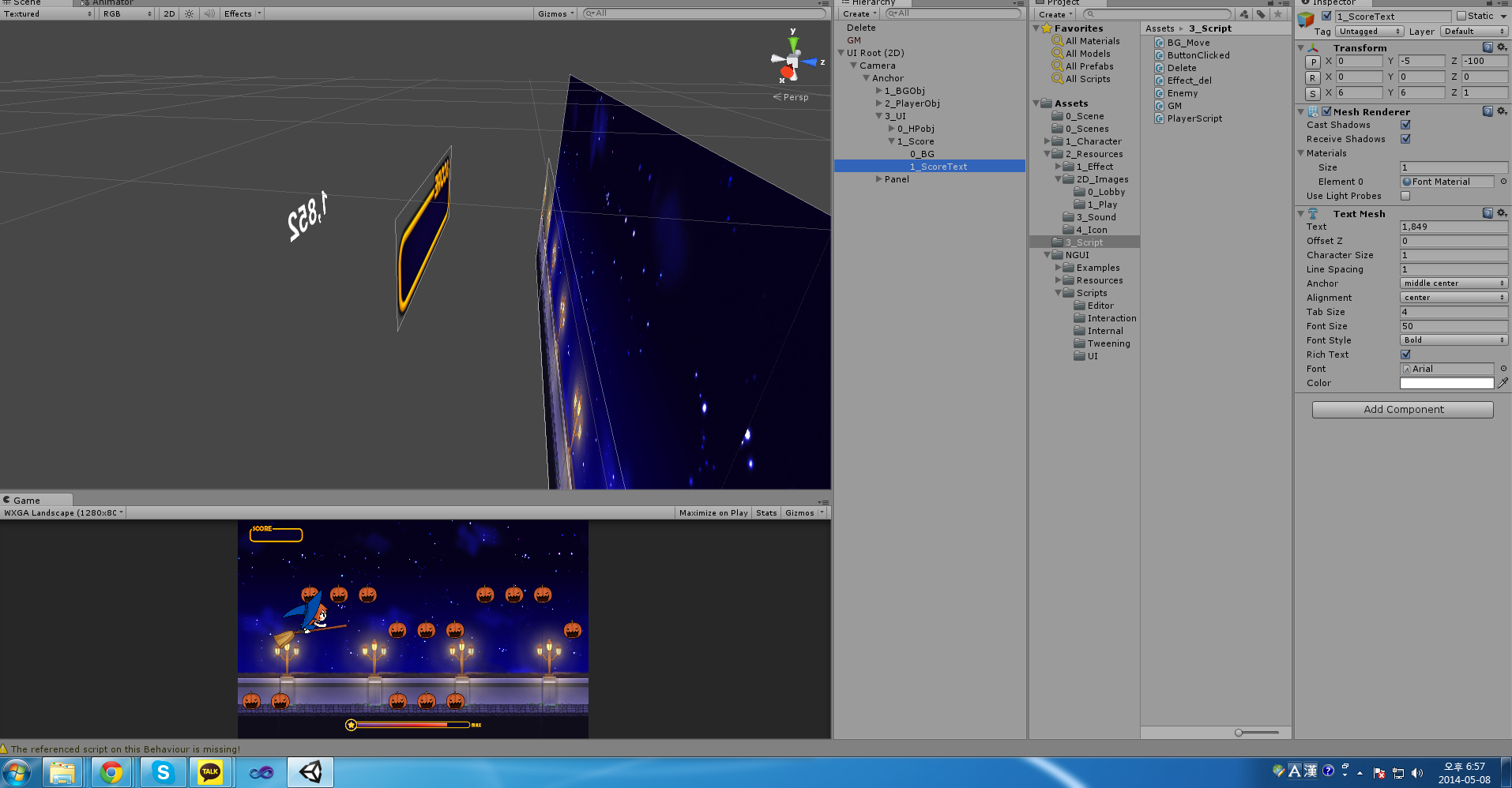Click the Stats button in Game view
This screenshot has width=1512, height=788.
point(766,512)
